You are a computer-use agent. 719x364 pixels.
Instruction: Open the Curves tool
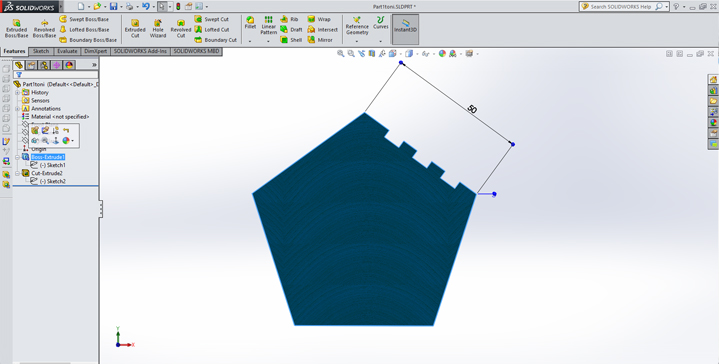[381, 23]
